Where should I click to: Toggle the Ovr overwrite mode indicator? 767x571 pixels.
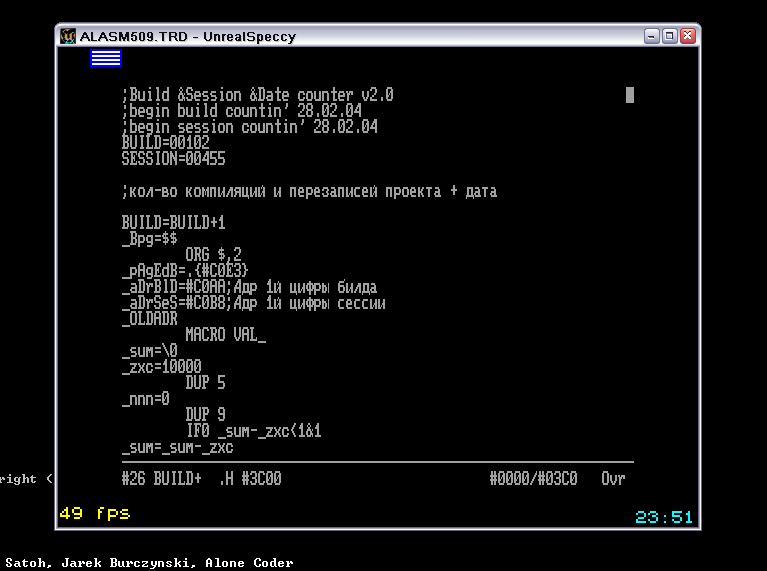click(613, 479)
